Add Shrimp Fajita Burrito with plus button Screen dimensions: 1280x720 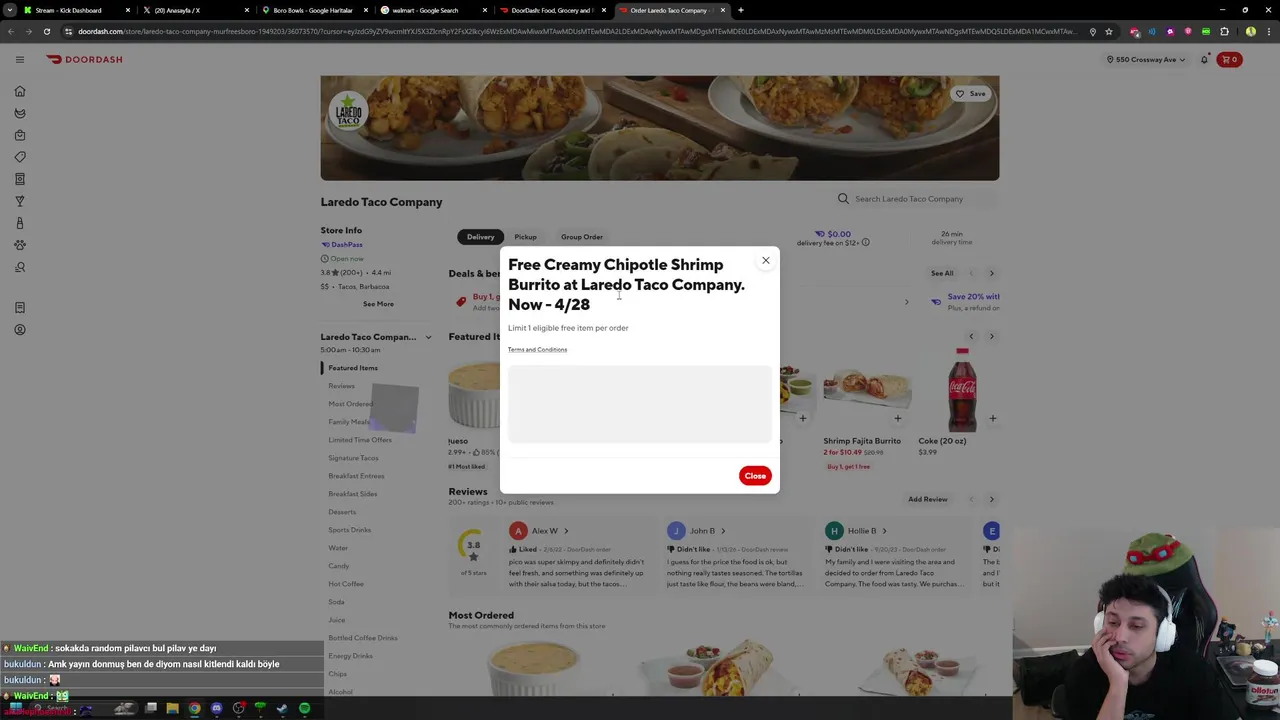(x=897, y=419)
